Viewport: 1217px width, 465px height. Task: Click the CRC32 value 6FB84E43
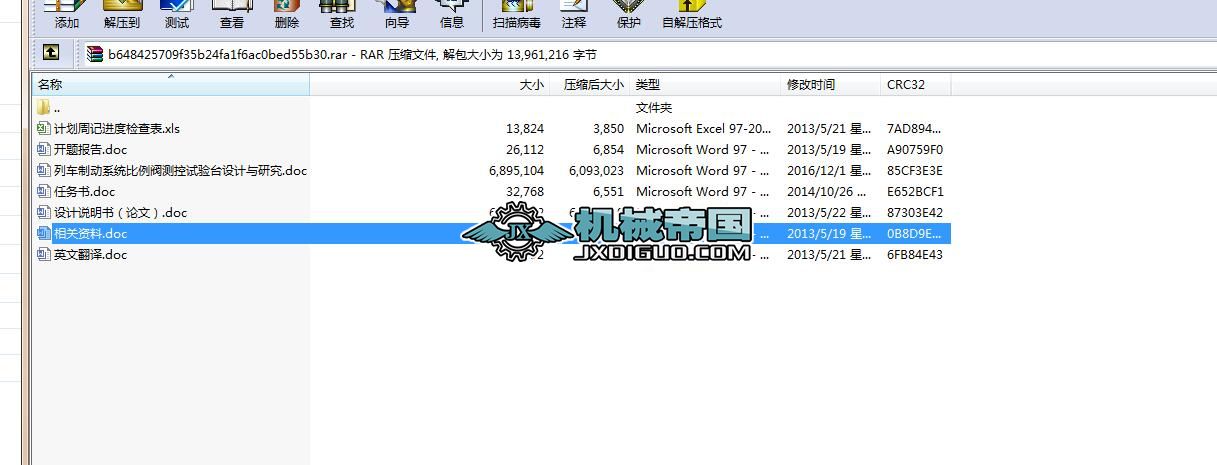(915, 254)
